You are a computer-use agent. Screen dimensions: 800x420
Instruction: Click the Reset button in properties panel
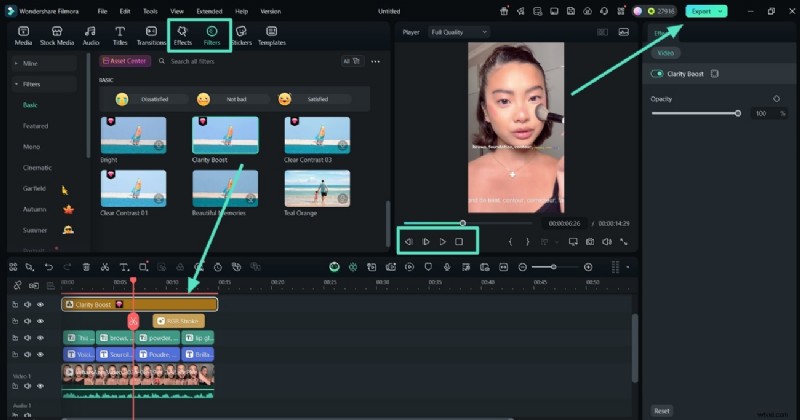click(x=661, y=410)
